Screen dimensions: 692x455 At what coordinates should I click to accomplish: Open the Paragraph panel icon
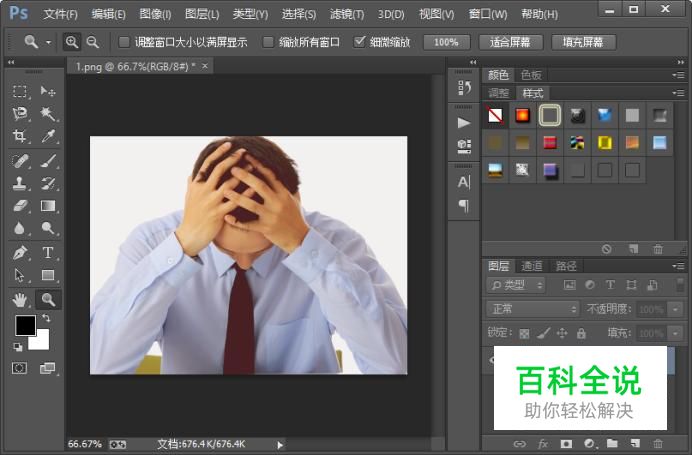coord(464,206)
